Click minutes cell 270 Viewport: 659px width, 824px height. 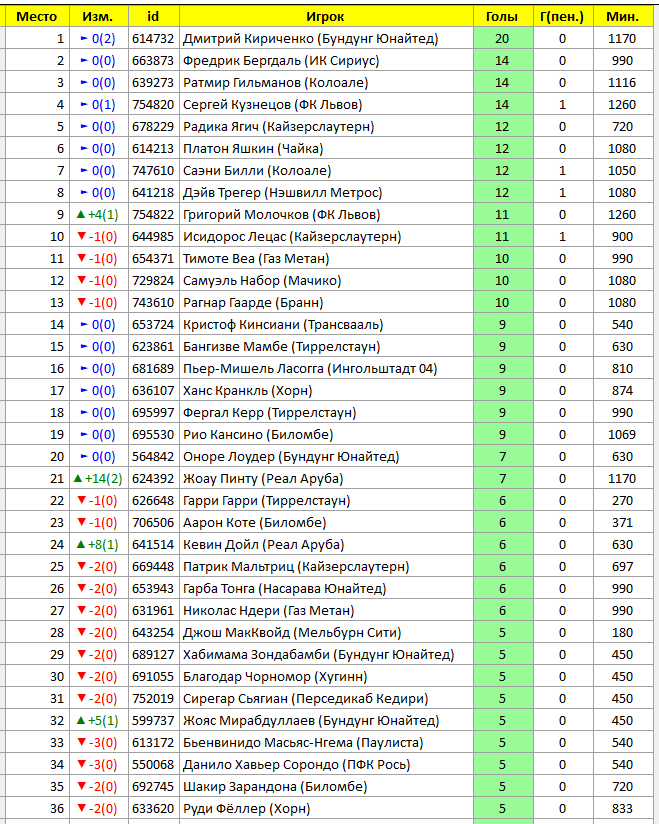pos(623,501)
